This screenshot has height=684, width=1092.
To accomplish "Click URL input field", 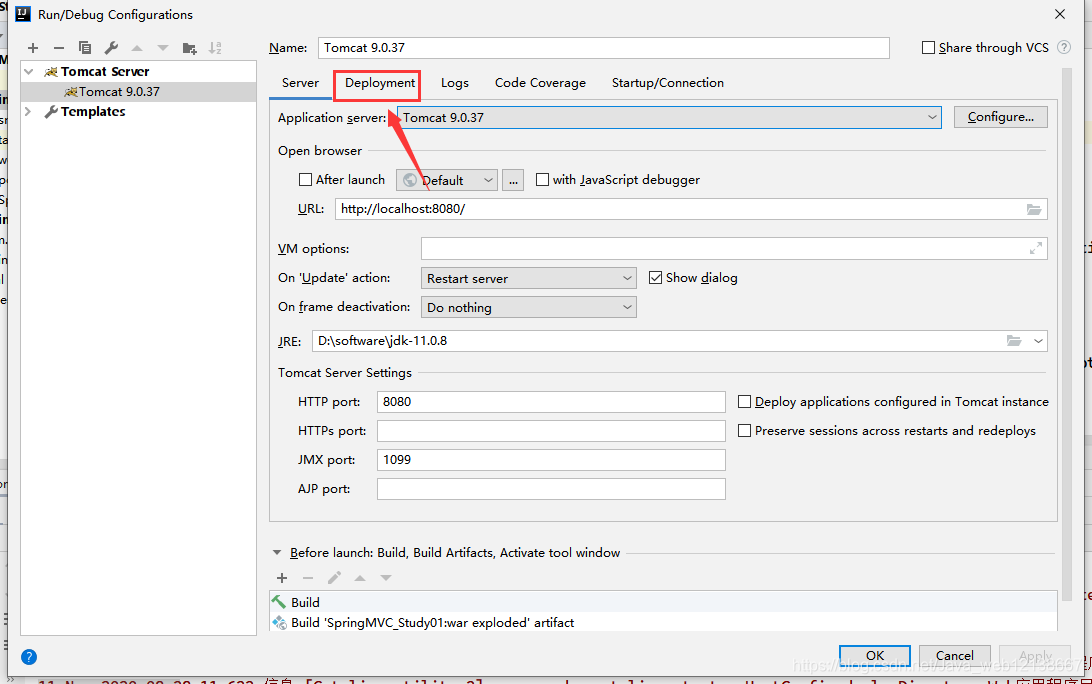I will pos(691,209).
